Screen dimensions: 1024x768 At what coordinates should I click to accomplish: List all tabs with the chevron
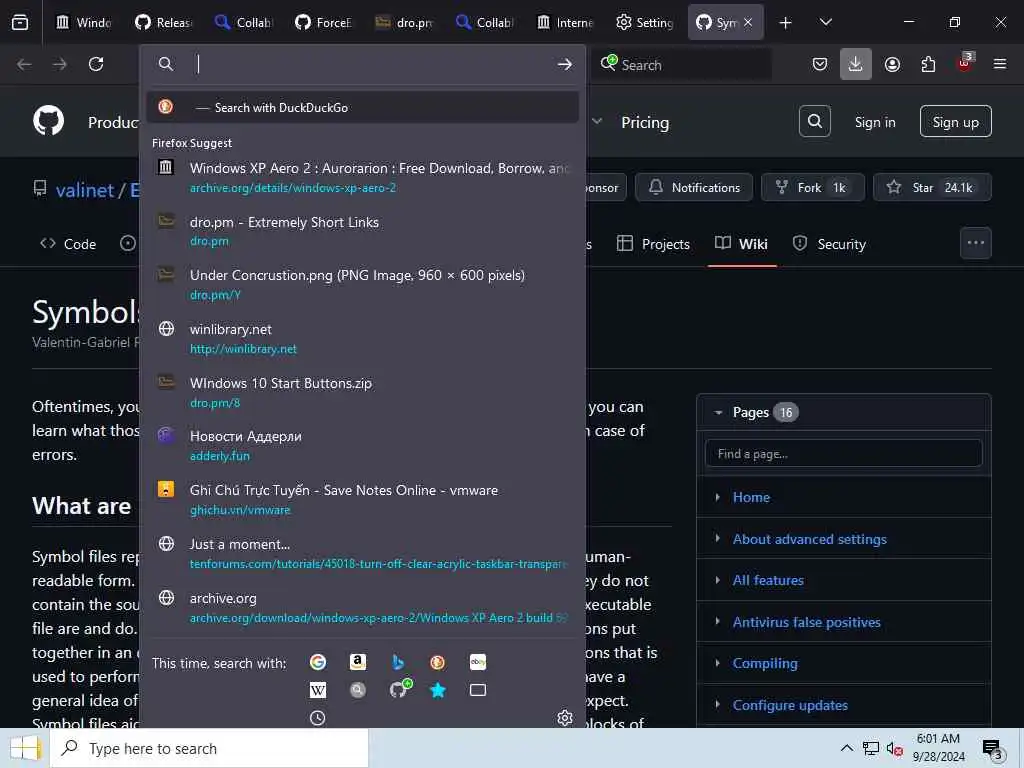[825, 22]
